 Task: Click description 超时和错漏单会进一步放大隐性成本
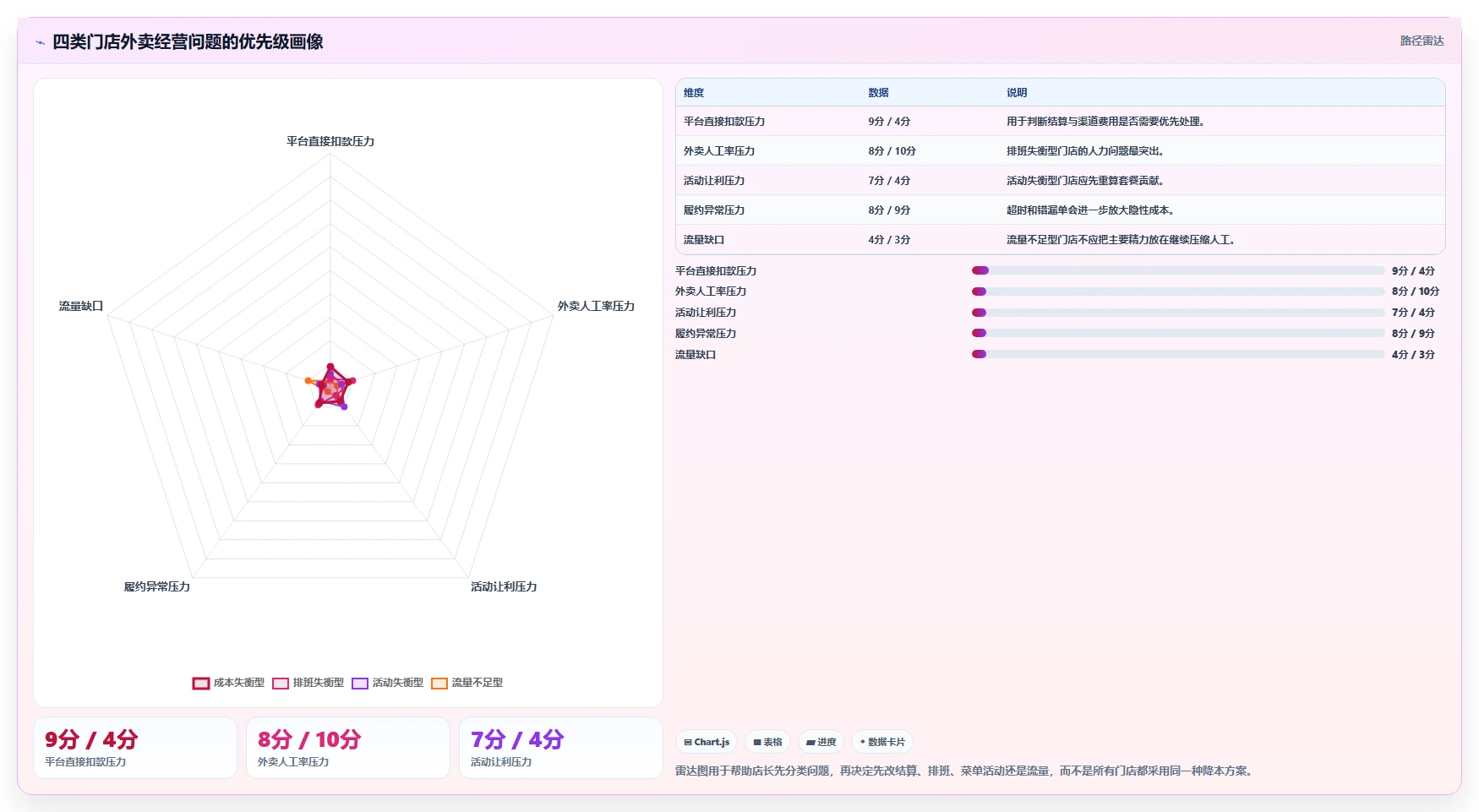tap(1090, 210)
